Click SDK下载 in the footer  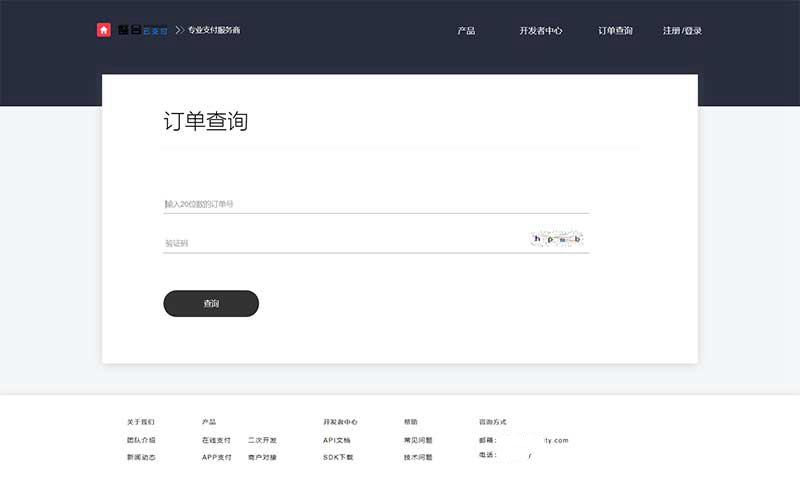(338, 457)
